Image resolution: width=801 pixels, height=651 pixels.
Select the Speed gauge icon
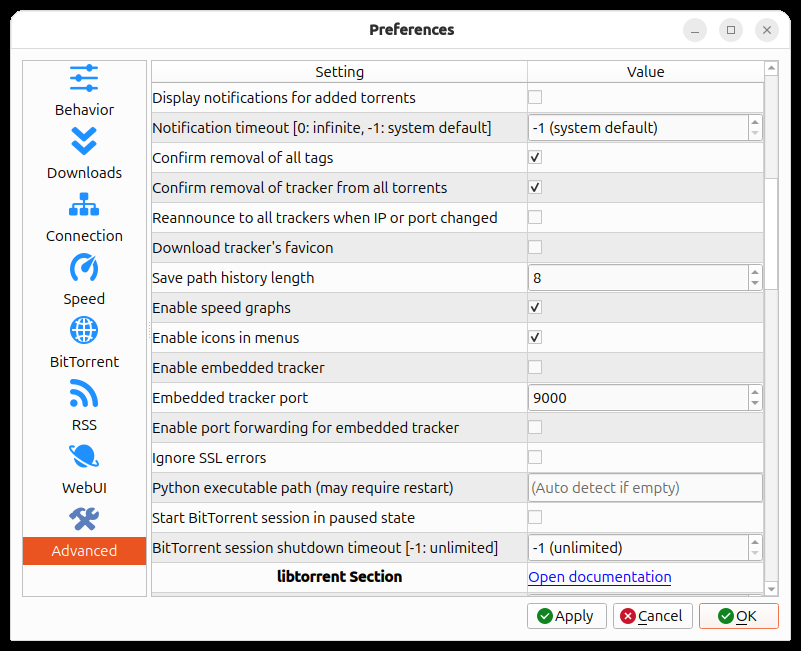click(84, 268)
